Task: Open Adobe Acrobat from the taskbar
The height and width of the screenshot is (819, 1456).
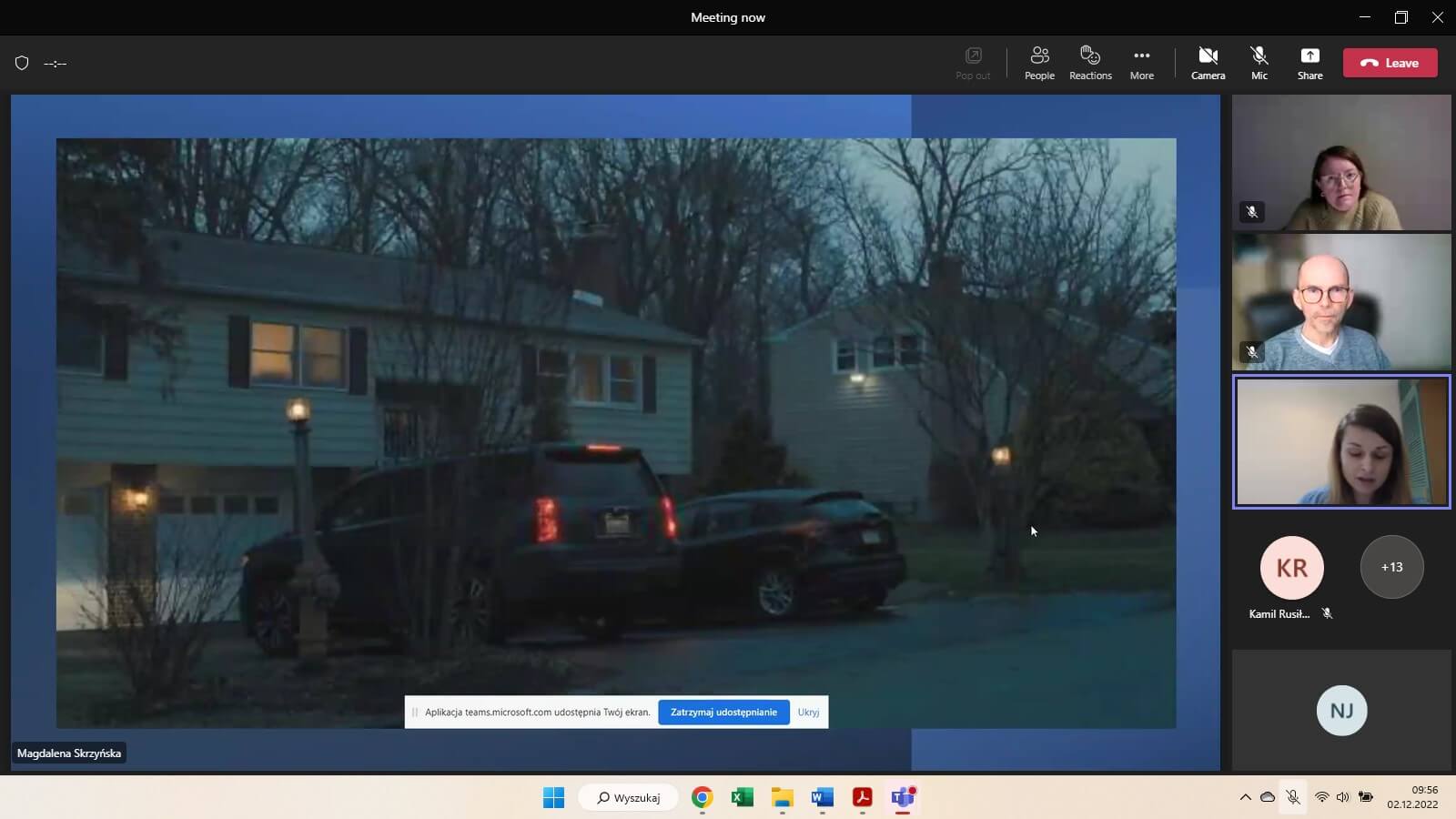Action: [863, 798]
